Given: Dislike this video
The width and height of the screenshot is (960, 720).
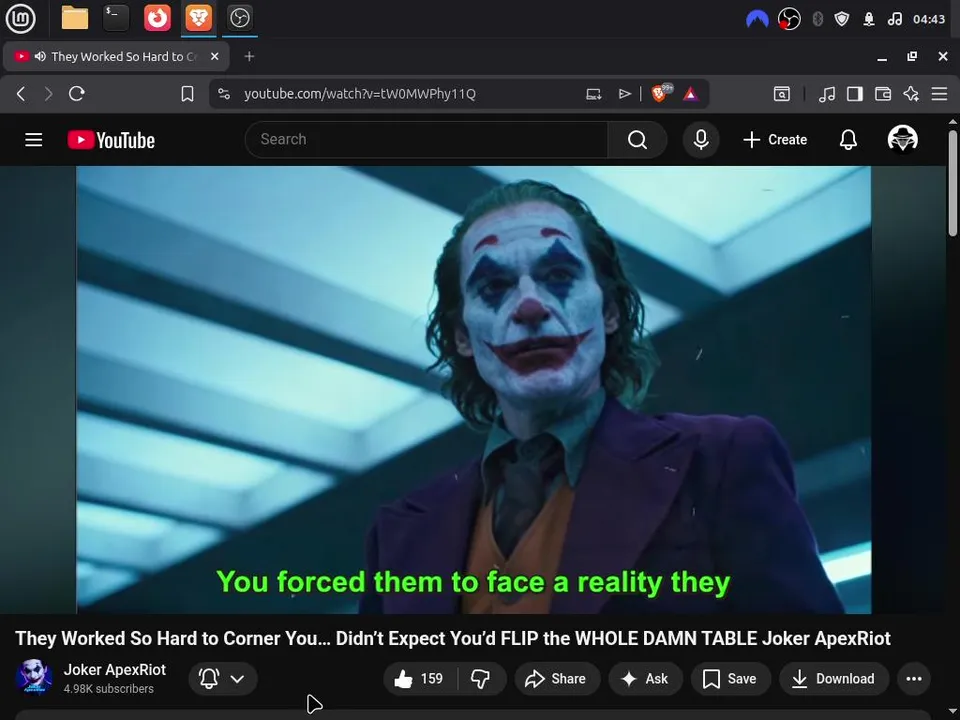Looking at the screenshot, I should coord(481,678).
